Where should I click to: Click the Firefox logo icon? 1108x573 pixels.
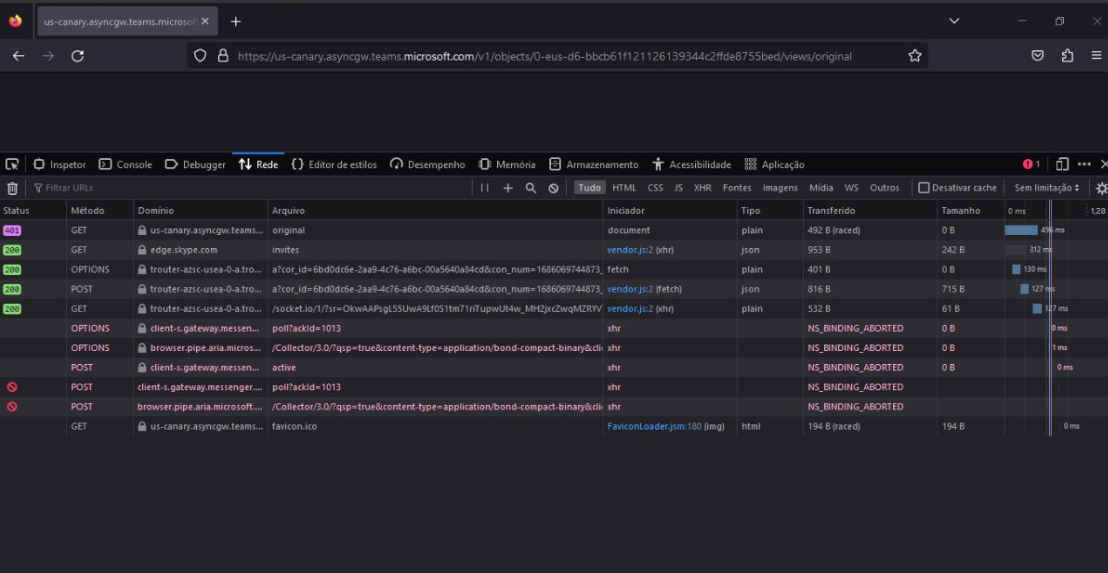pyautogui.click(x=16, y=21)
